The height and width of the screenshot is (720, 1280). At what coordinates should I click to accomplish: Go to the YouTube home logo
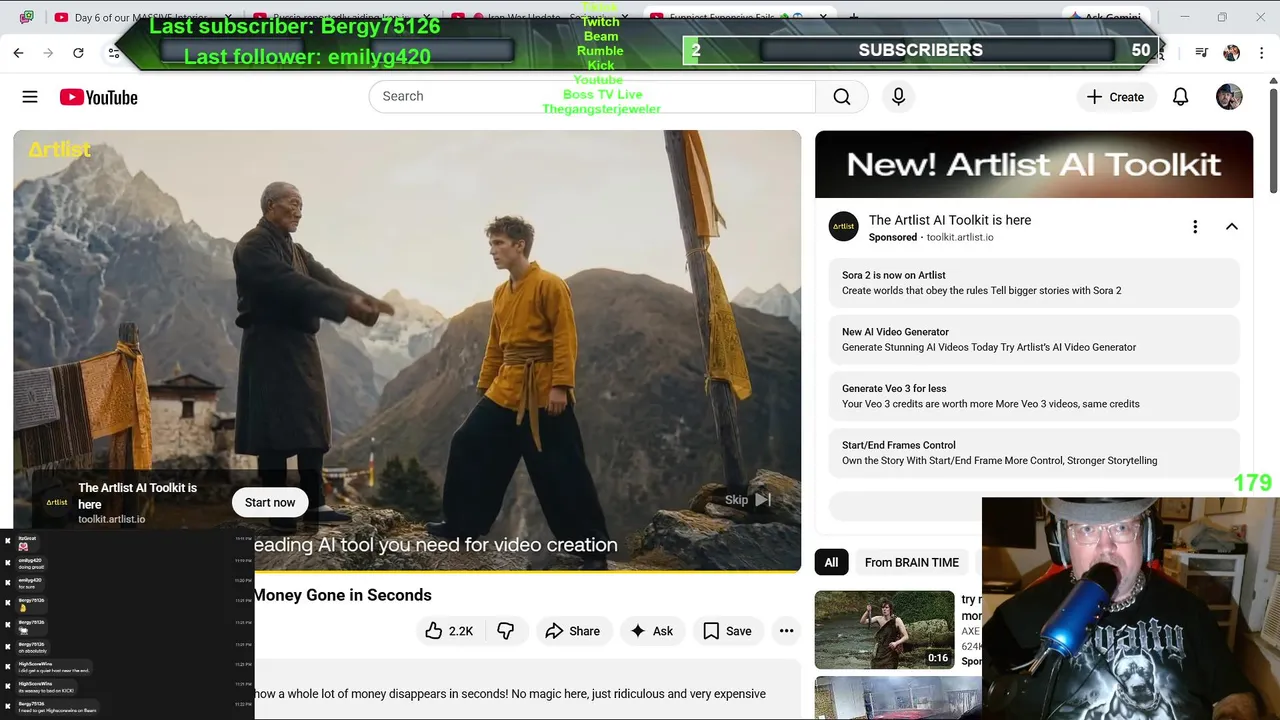tap(98, 97)
